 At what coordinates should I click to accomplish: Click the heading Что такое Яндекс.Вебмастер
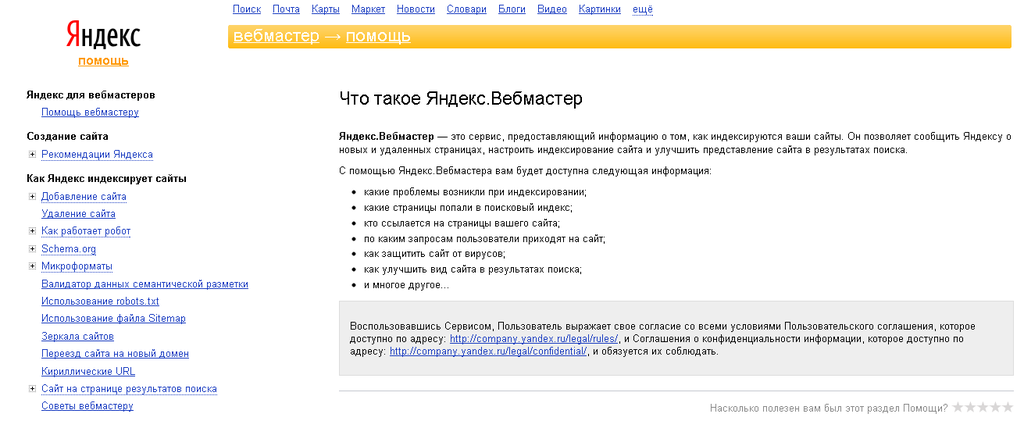[460, 99]
